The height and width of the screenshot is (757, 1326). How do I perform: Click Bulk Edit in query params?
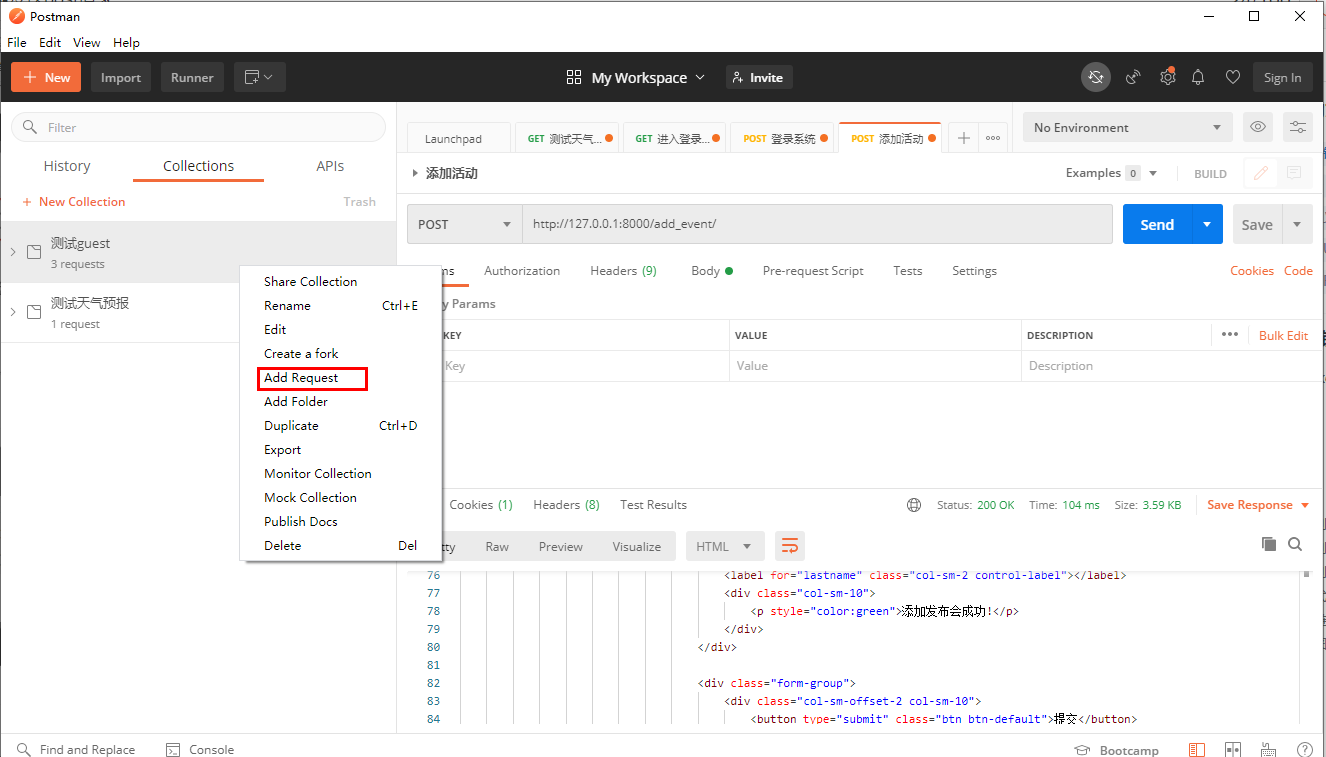point(1283,335)
